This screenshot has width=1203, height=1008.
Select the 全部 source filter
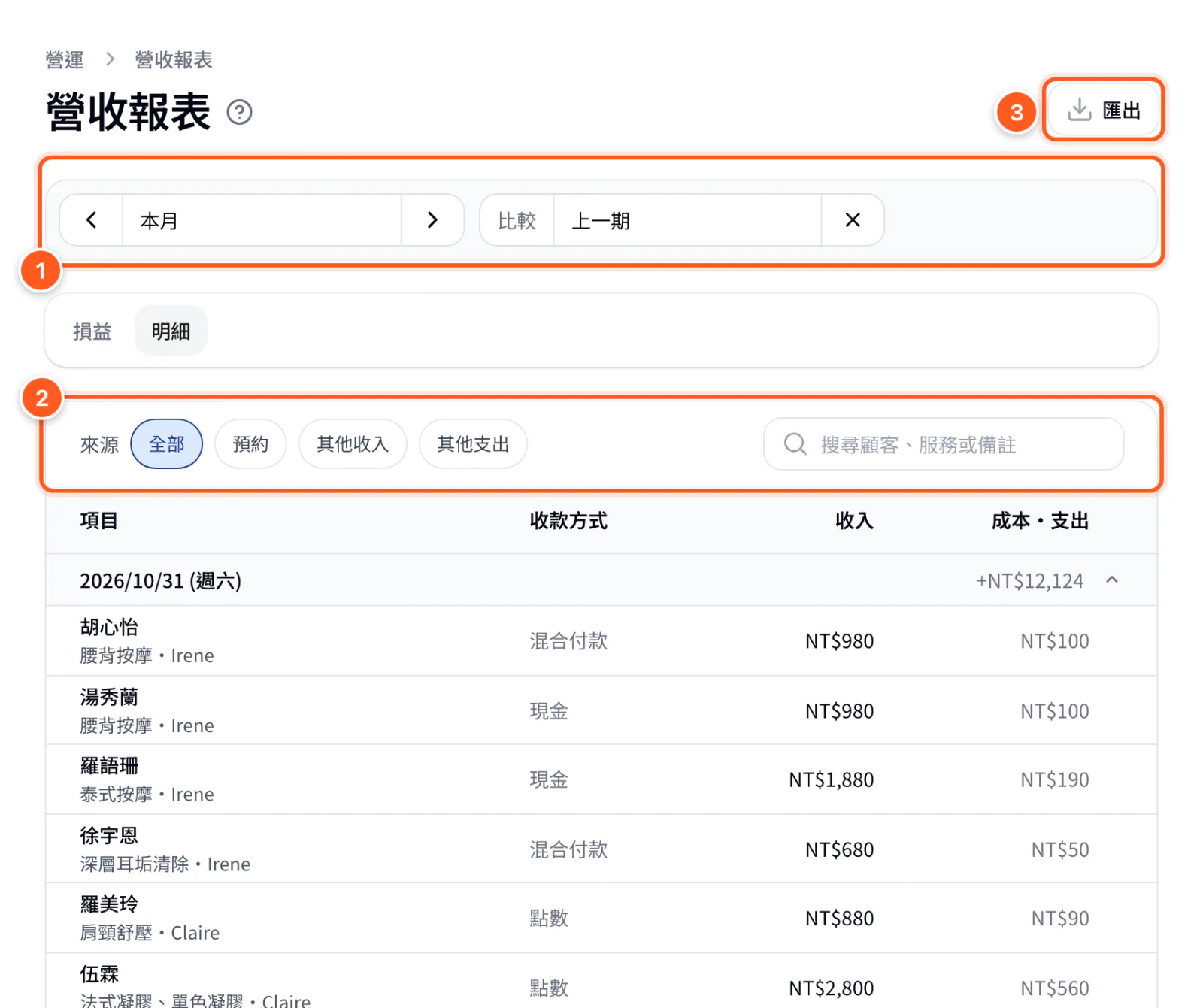[167, 444]
